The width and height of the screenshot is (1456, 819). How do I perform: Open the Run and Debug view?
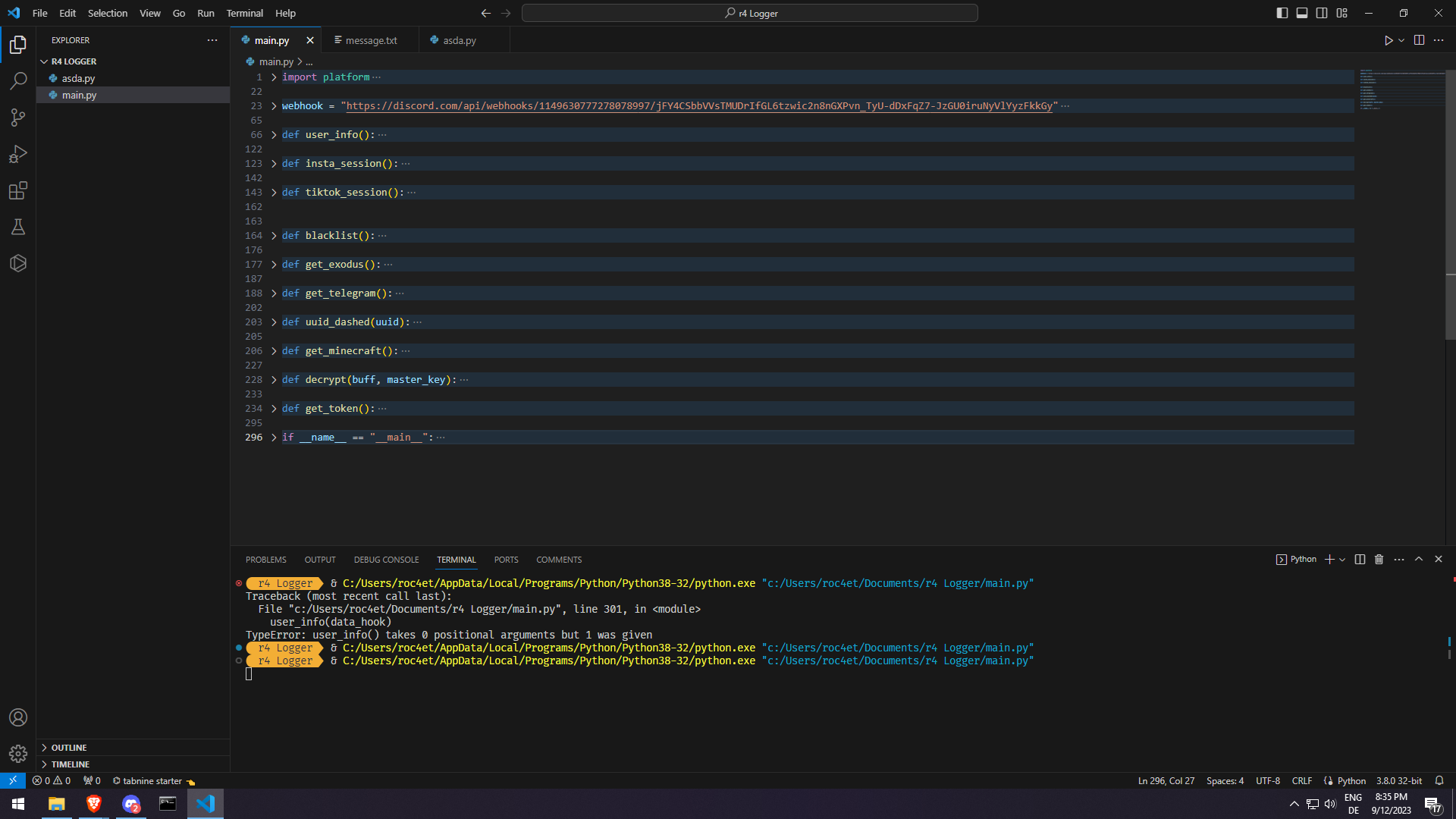(18, 154)
